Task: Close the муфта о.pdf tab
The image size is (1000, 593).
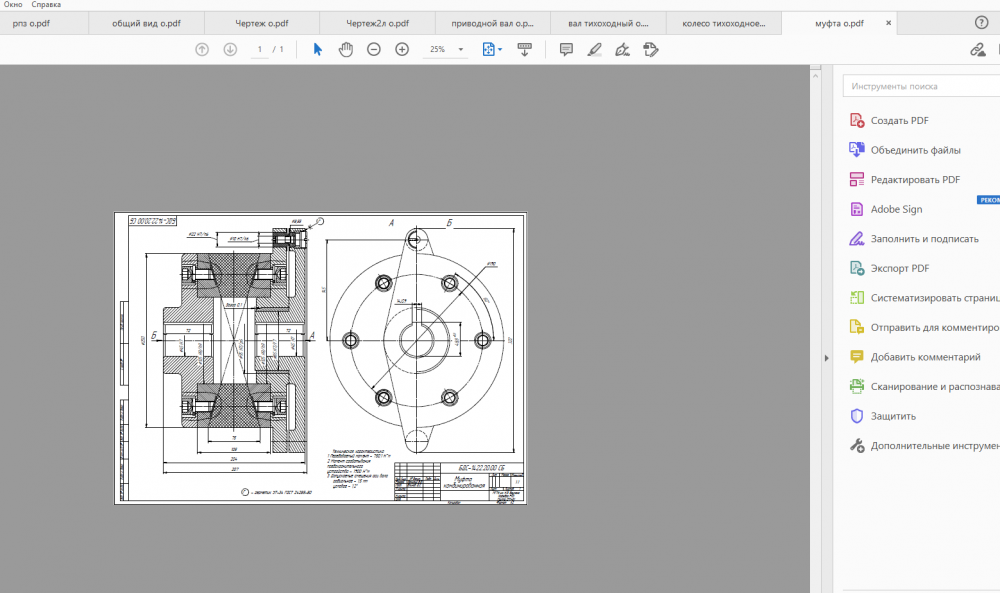Action: point(887,23)
